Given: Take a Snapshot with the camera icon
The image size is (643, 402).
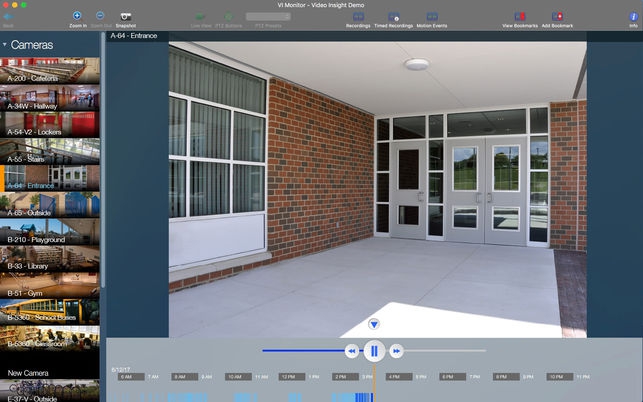Looking at the screenshot, I should pyautogui.click(x=125, y=16).
